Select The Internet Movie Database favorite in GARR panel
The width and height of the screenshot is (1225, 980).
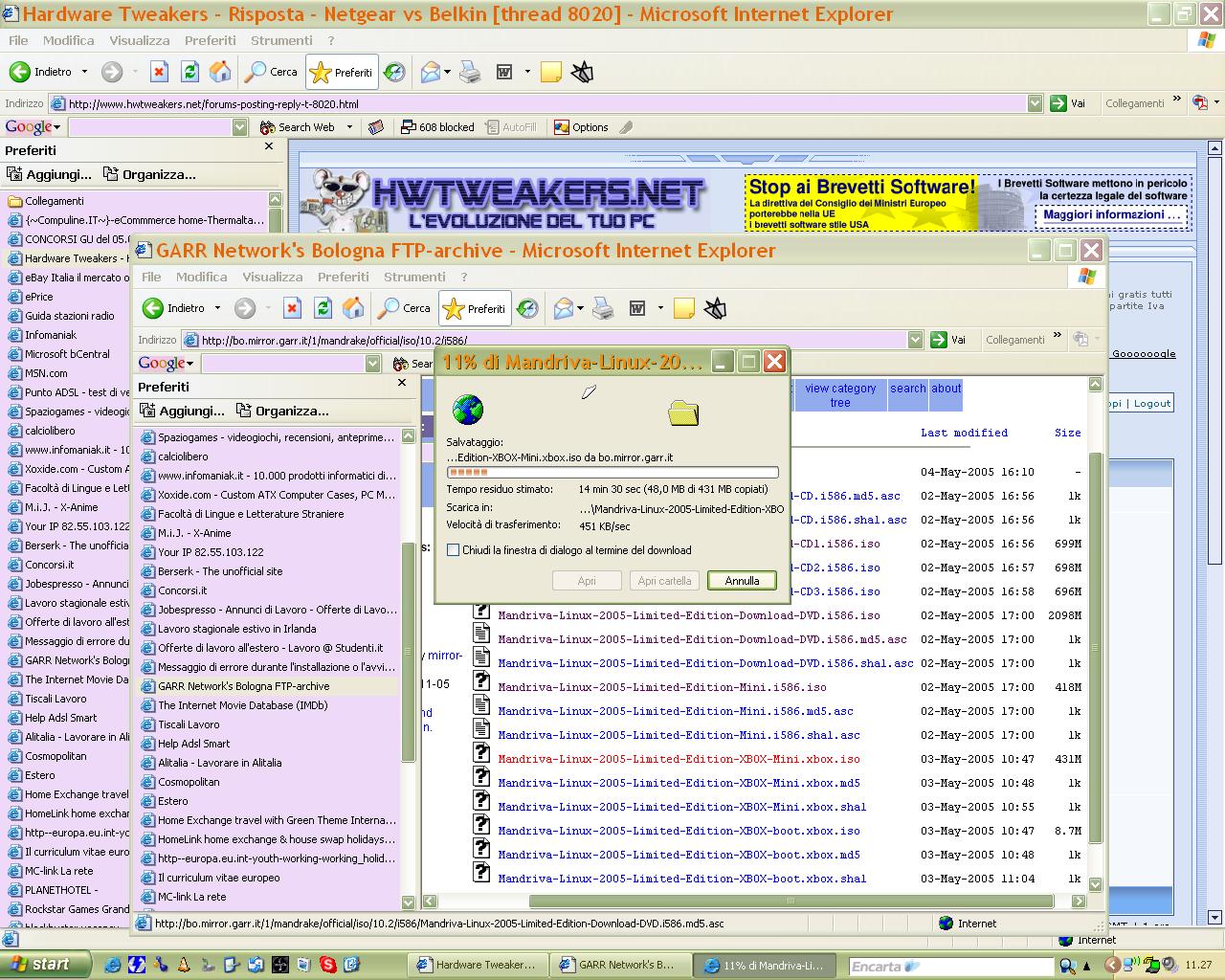coord(242,705)
